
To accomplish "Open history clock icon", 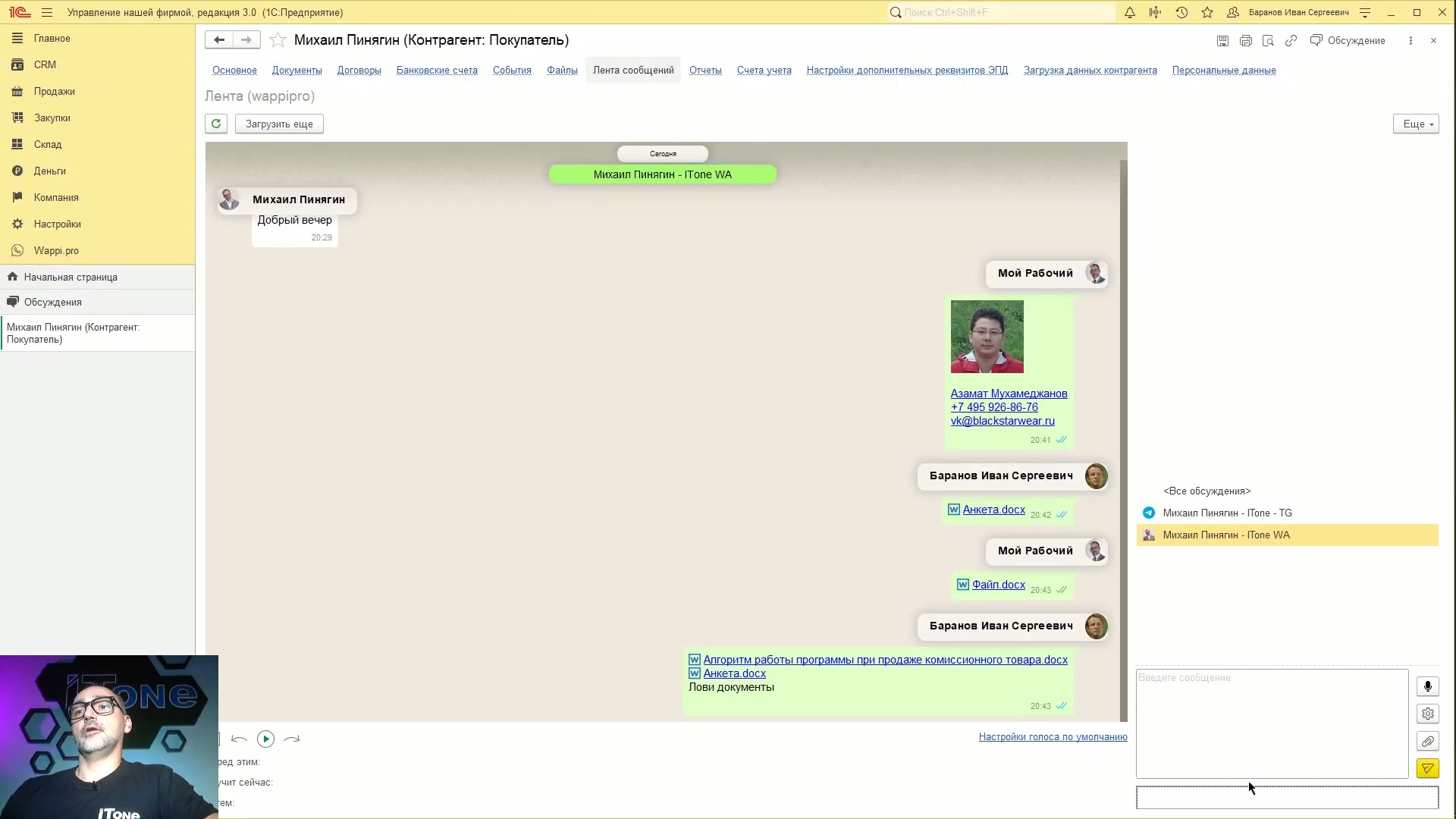I will pos(1181,12).
